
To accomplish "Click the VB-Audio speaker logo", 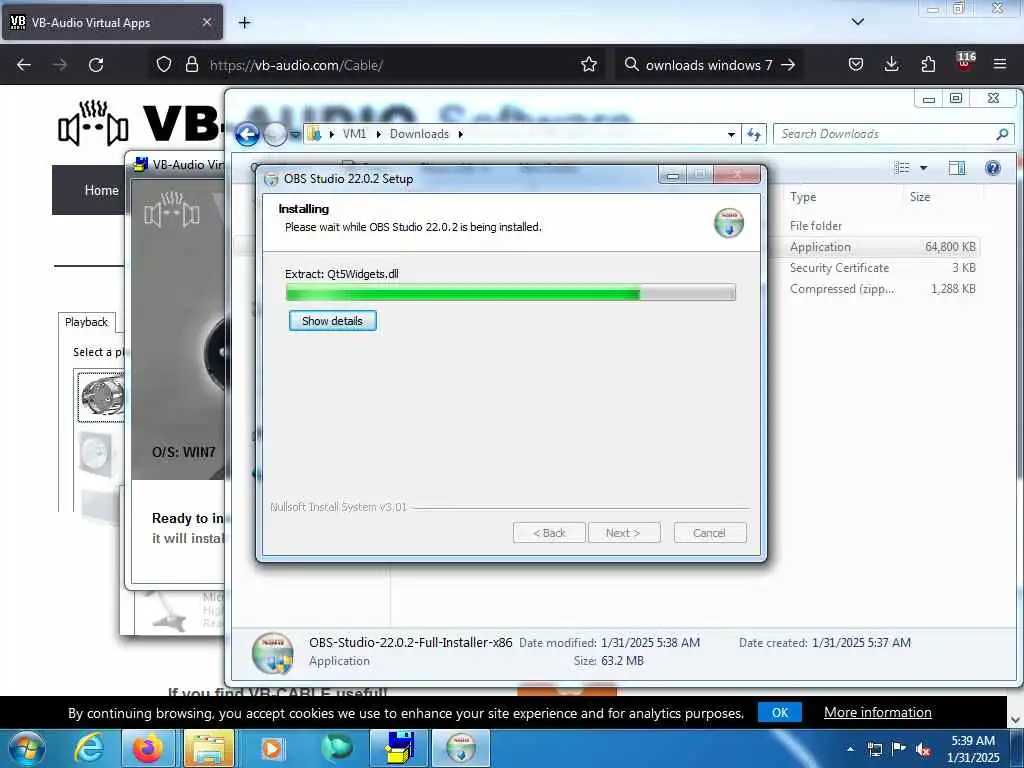I will (93, 122).
